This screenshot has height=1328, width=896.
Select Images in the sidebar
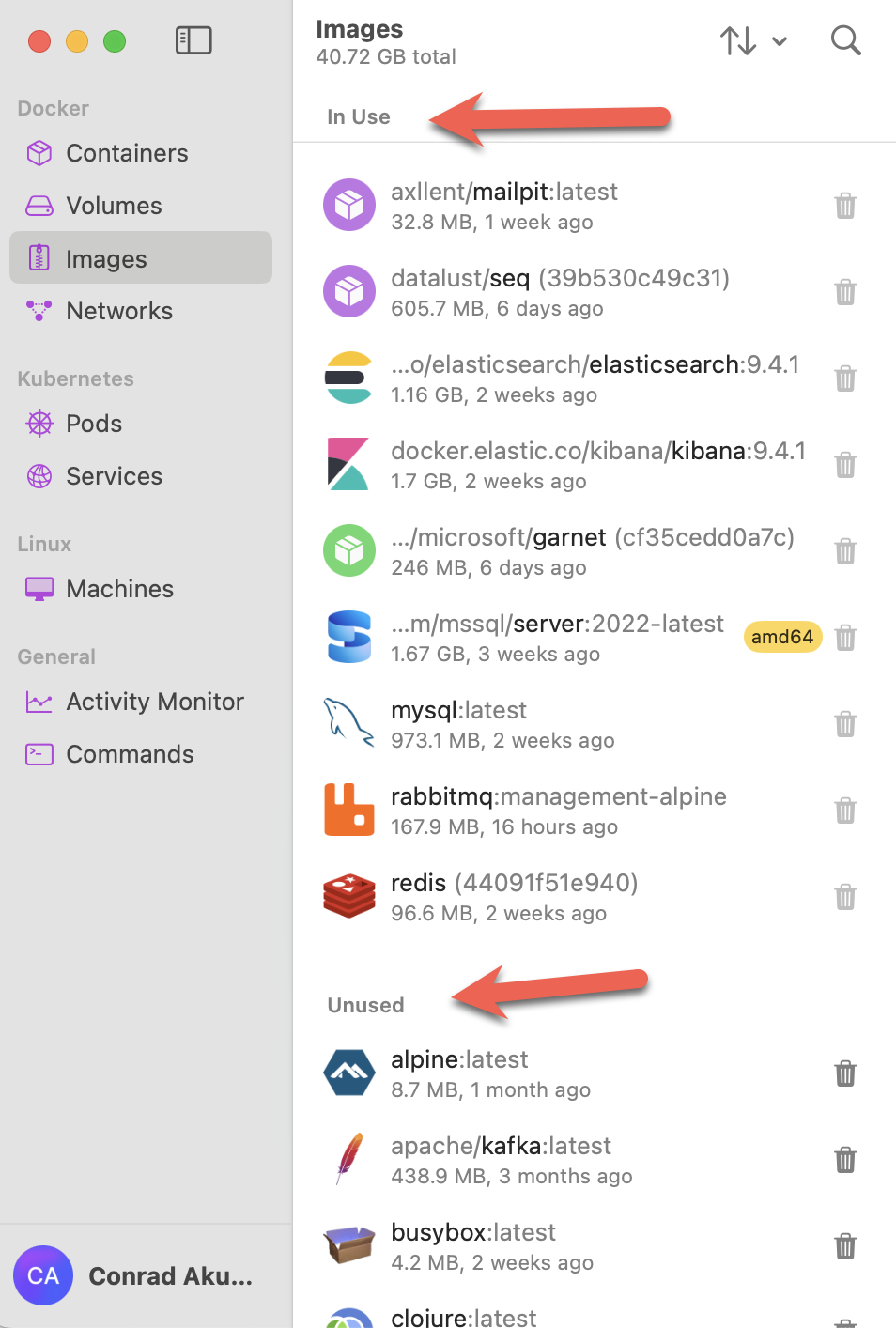141,258
